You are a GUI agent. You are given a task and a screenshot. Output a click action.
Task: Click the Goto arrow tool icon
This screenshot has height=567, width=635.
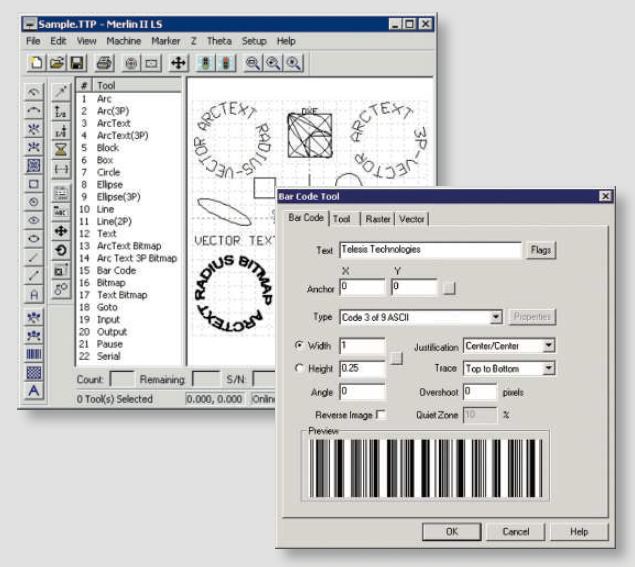[61, 92]
